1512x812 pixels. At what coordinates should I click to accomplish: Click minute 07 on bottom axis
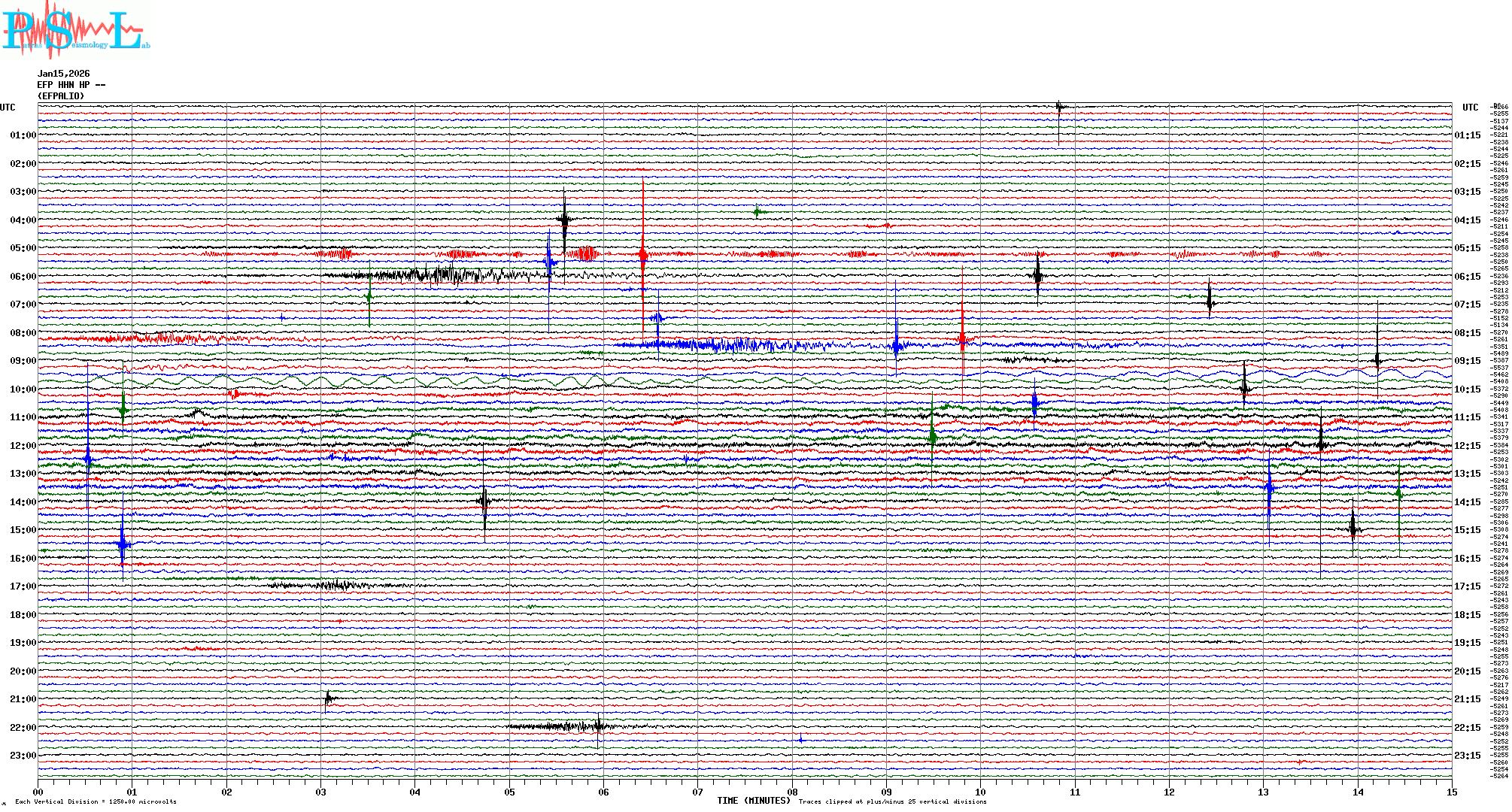point(698,792)
